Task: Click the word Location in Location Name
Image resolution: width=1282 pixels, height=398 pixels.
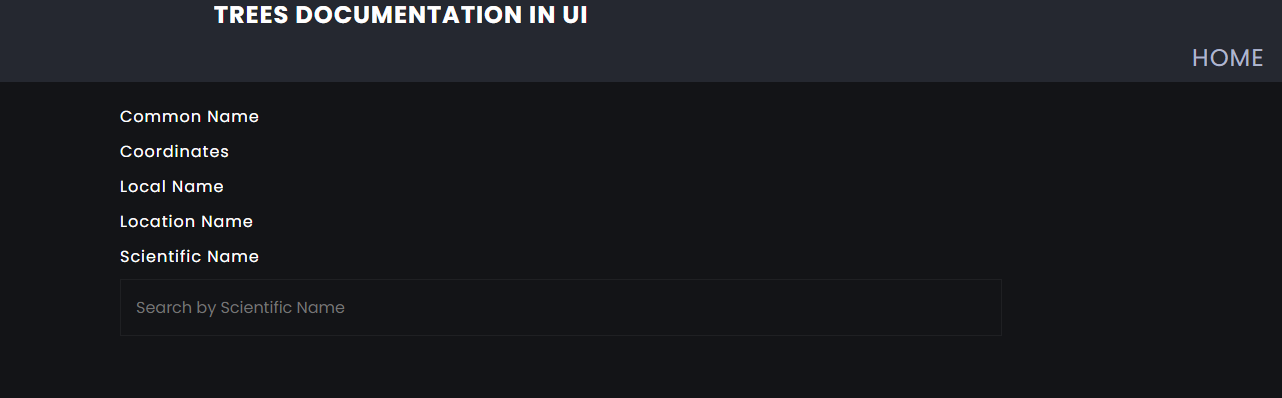Action: coord(157,222)
